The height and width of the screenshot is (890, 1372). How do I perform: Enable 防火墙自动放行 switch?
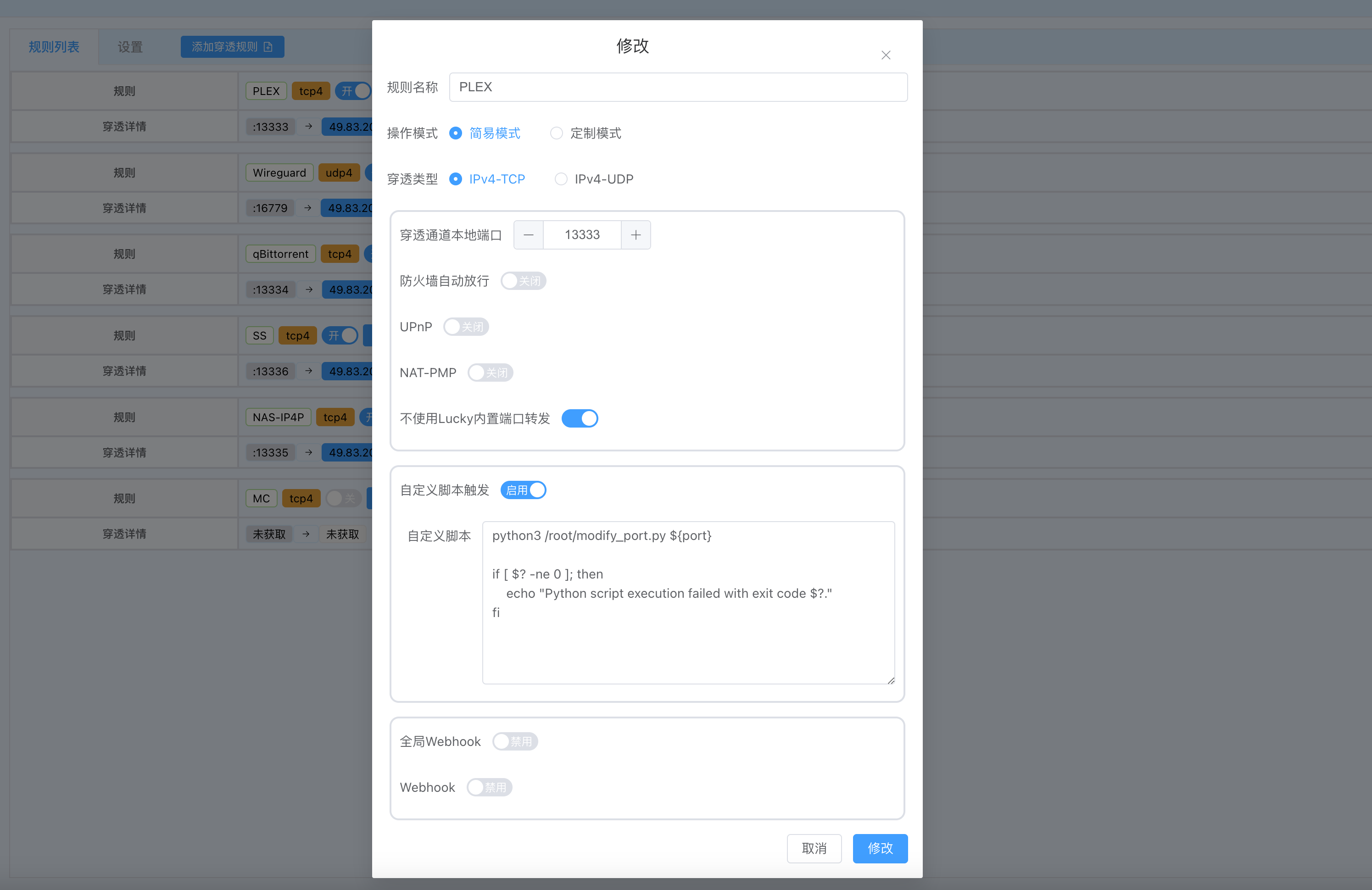point(523,281)
